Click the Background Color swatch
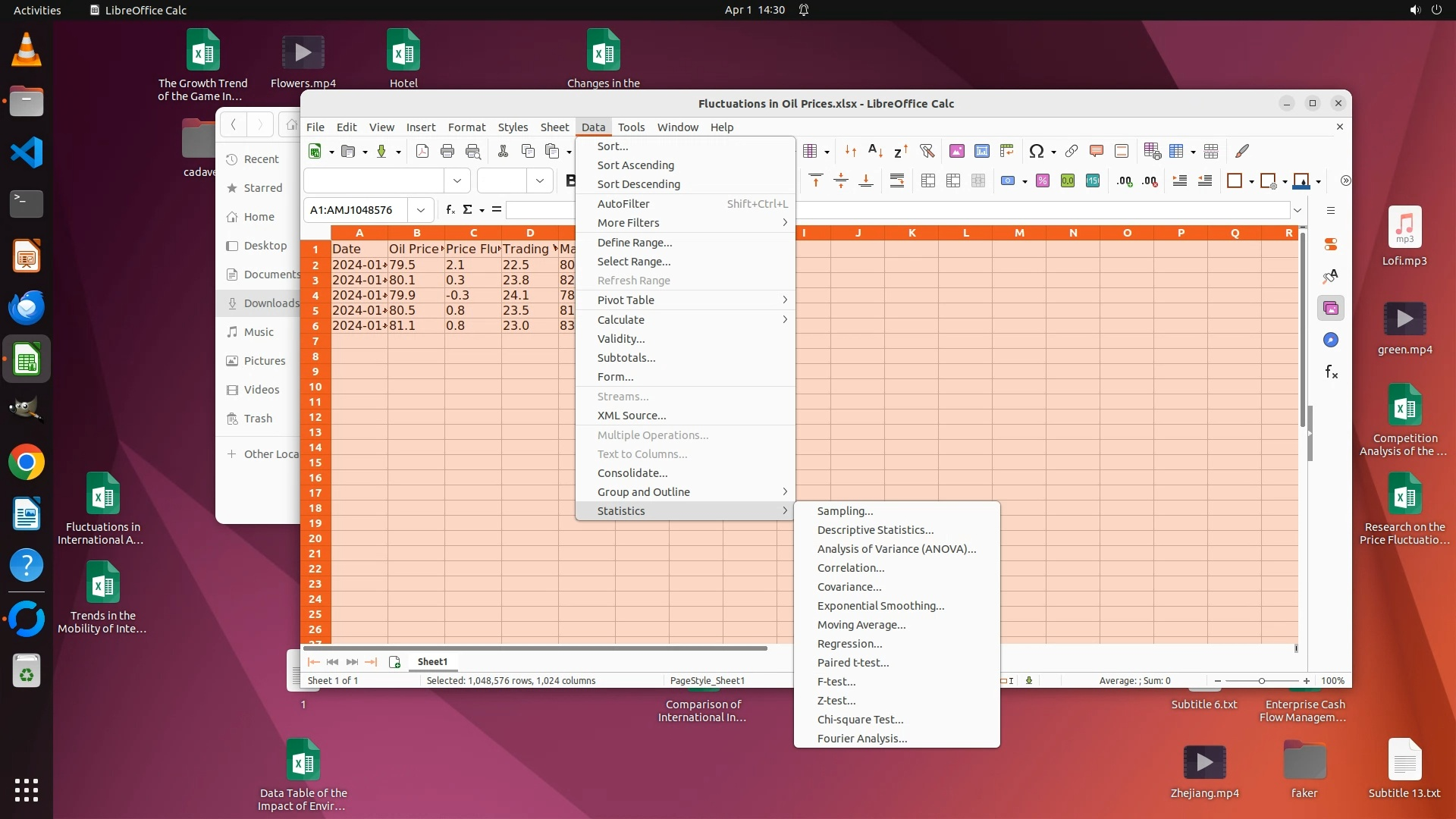This screenshot has height=819, width=1456. pyautogui.click(x=1301, y=180)
